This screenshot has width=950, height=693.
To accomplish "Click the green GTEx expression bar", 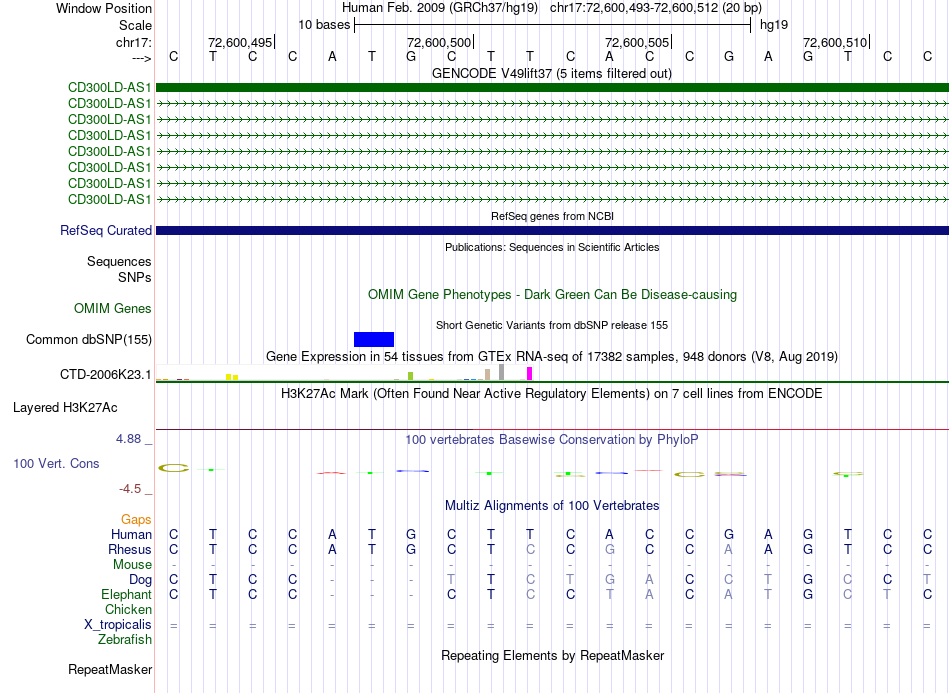I will tap(410, 376).
